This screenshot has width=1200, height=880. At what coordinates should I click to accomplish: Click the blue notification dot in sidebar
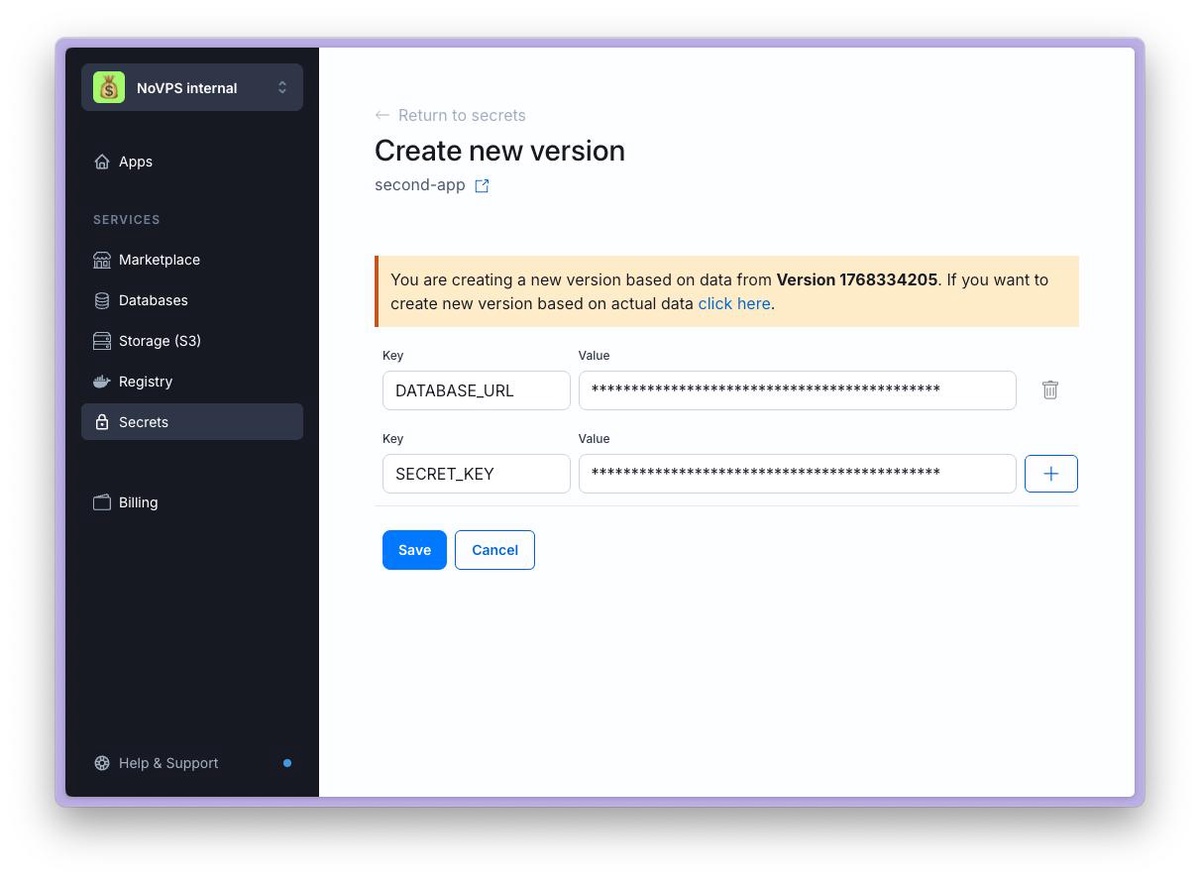287,763
